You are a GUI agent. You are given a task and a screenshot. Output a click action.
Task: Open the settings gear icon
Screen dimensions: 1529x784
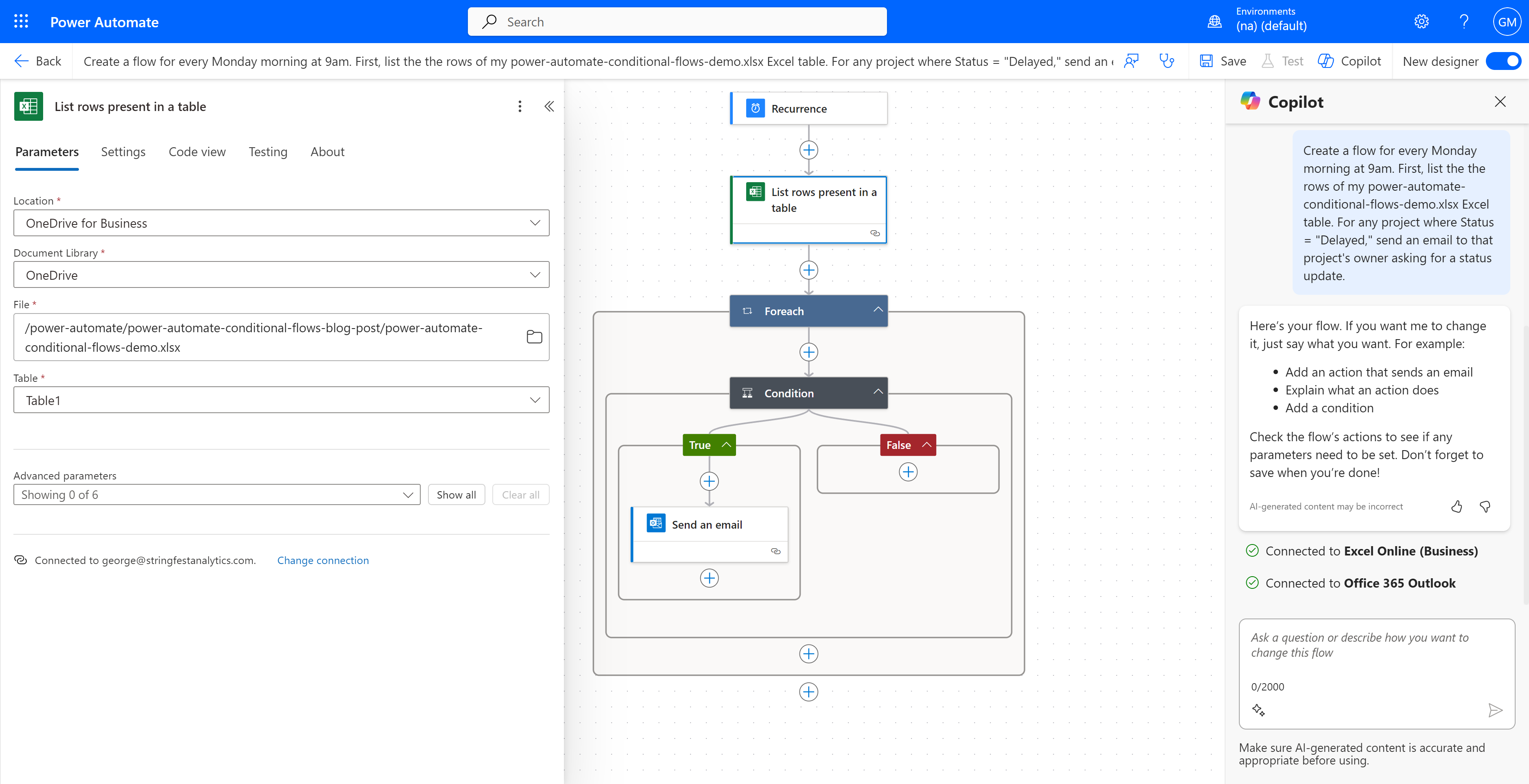[x=1421, y=22]
